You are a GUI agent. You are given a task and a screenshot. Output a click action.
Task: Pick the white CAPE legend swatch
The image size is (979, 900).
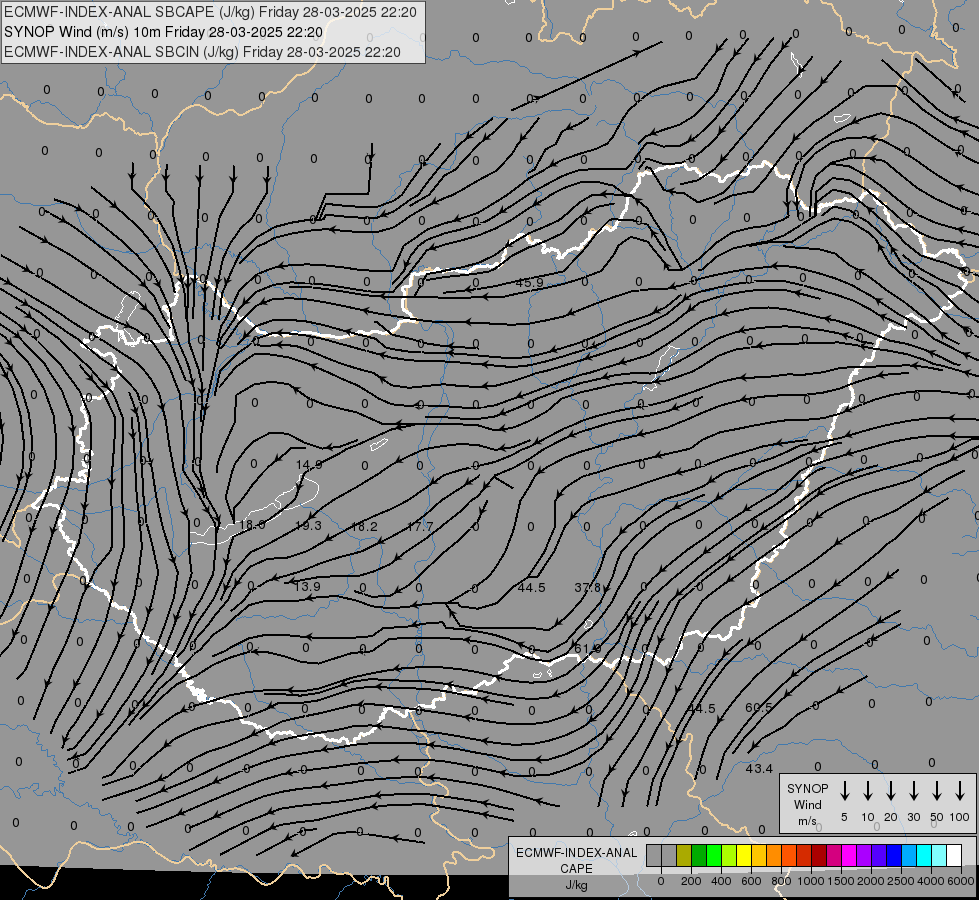coord(953,855)
